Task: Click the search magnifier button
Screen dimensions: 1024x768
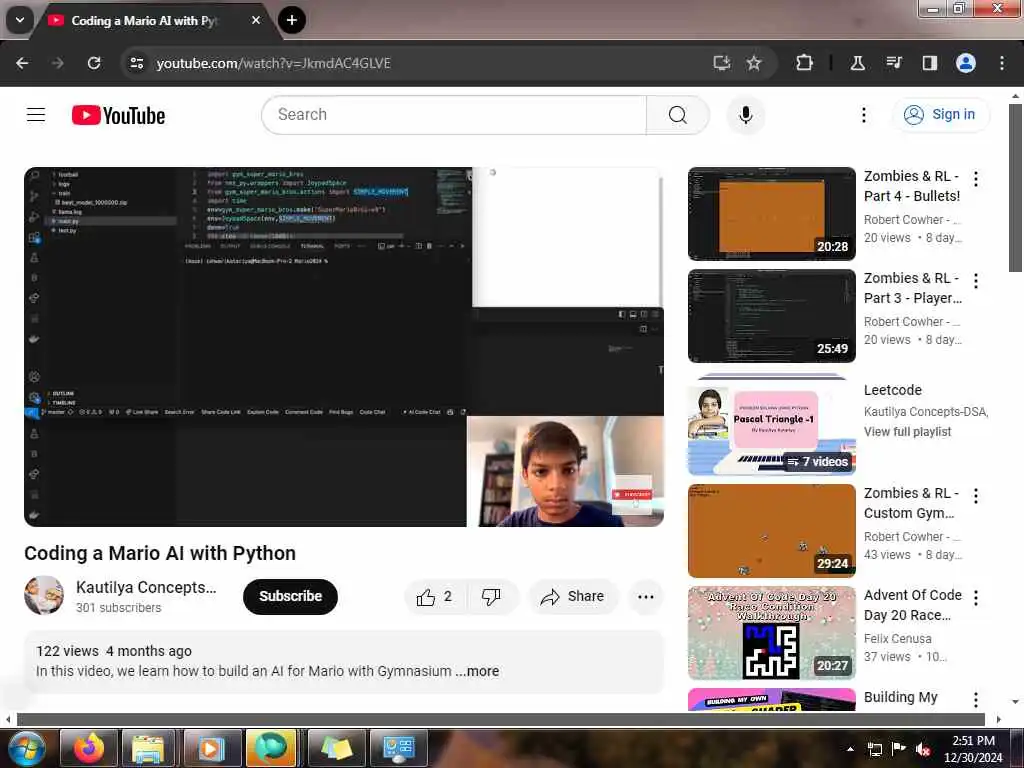Action: (x=677, y=115)
